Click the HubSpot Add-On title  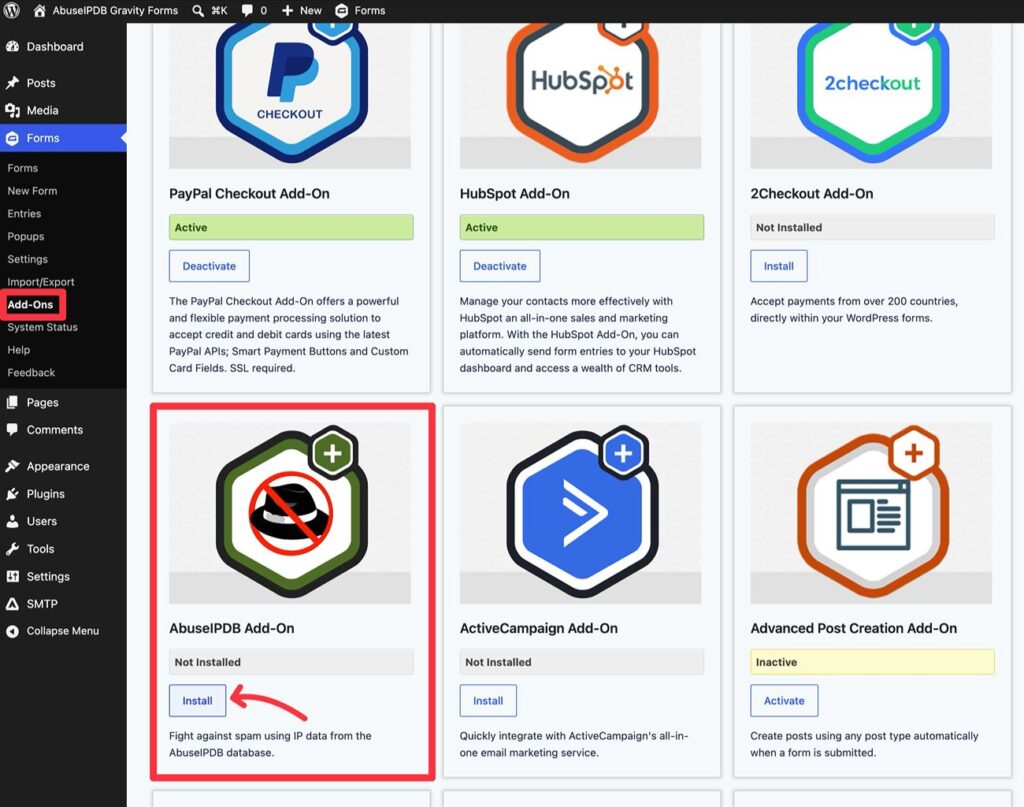point(515,194)
